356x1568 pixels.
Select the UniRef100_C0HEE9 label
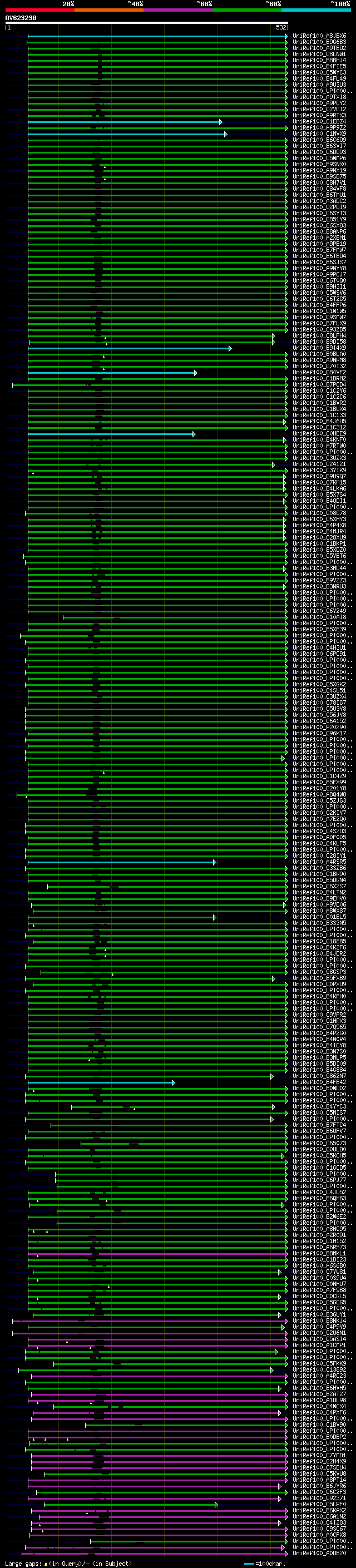point(319,434)
